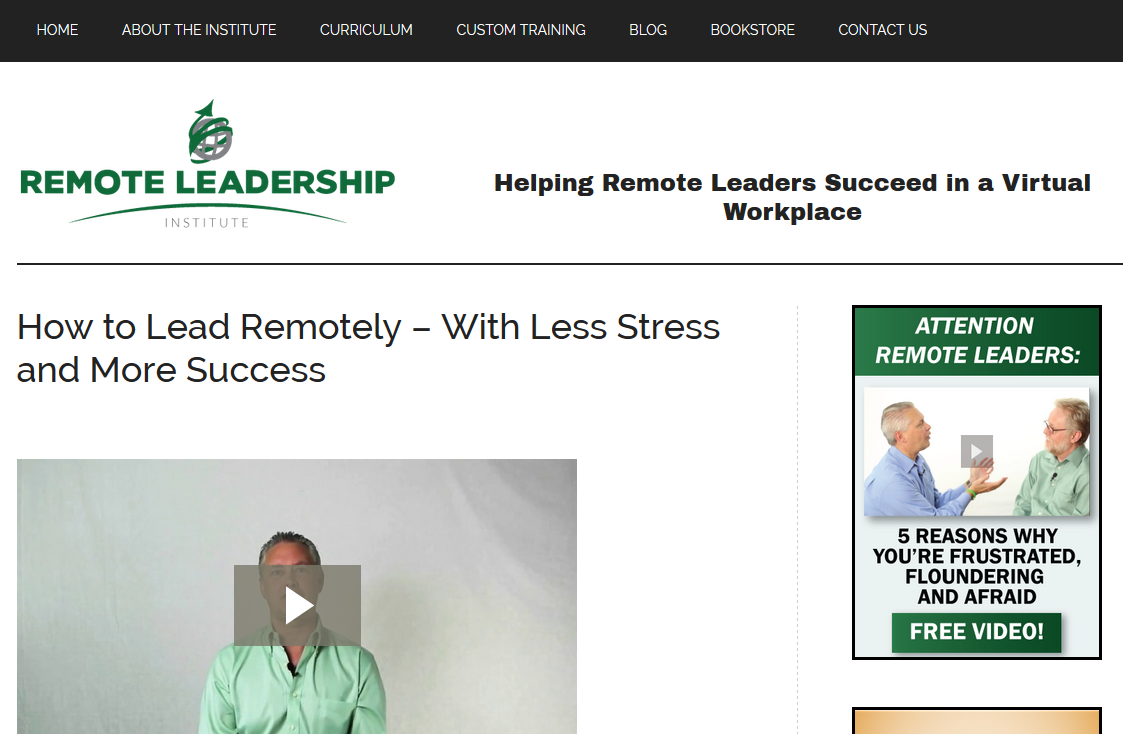
Task: Open the Bookstore menu link
Action: coord(753,30)
